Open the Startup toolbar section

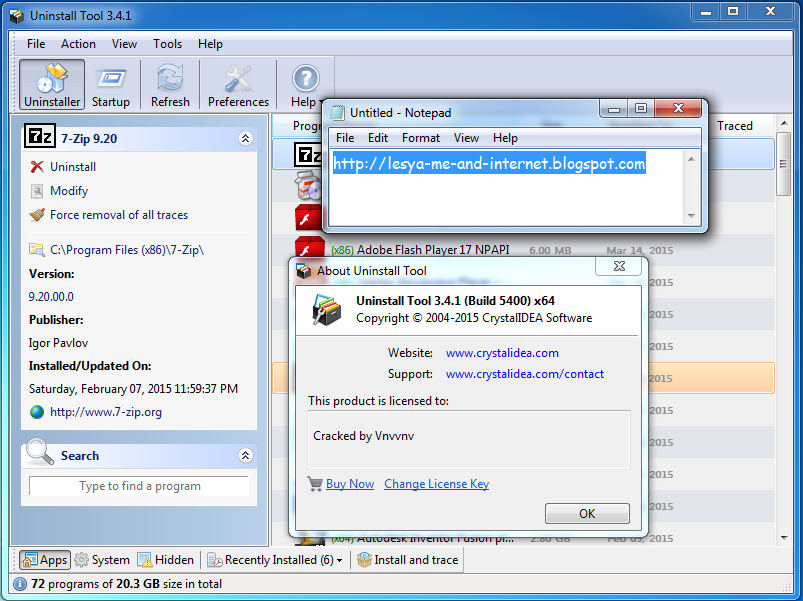pyautogui.click(x=111, y=84)
